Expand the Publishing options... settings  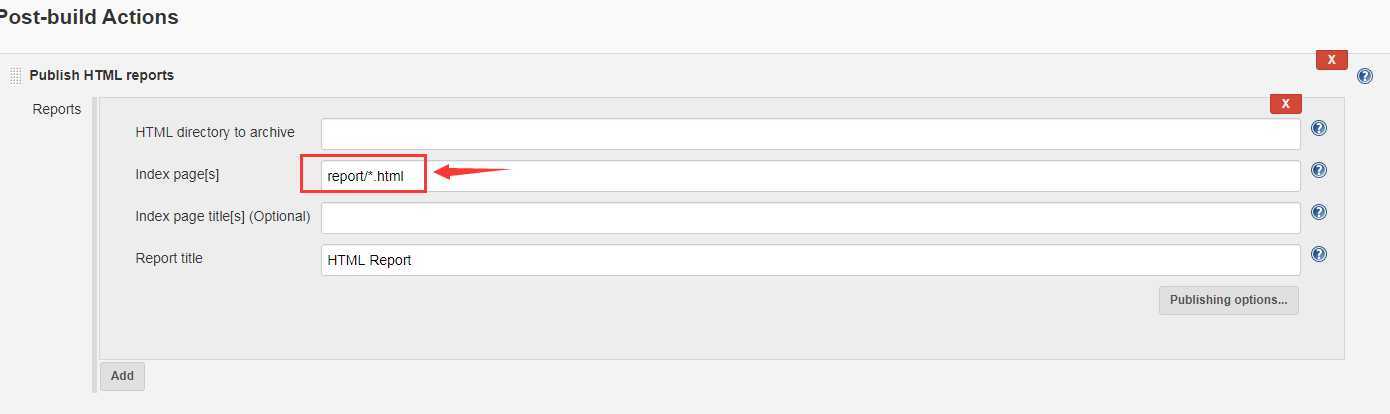[1229, 300]
